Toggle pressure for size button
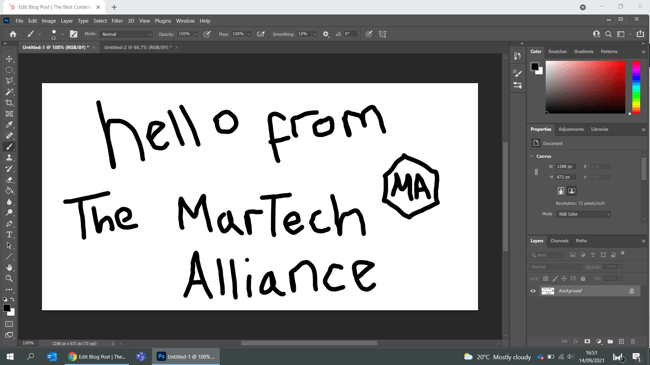The width and height of the screenshot is (650, 365). [369, 34]
